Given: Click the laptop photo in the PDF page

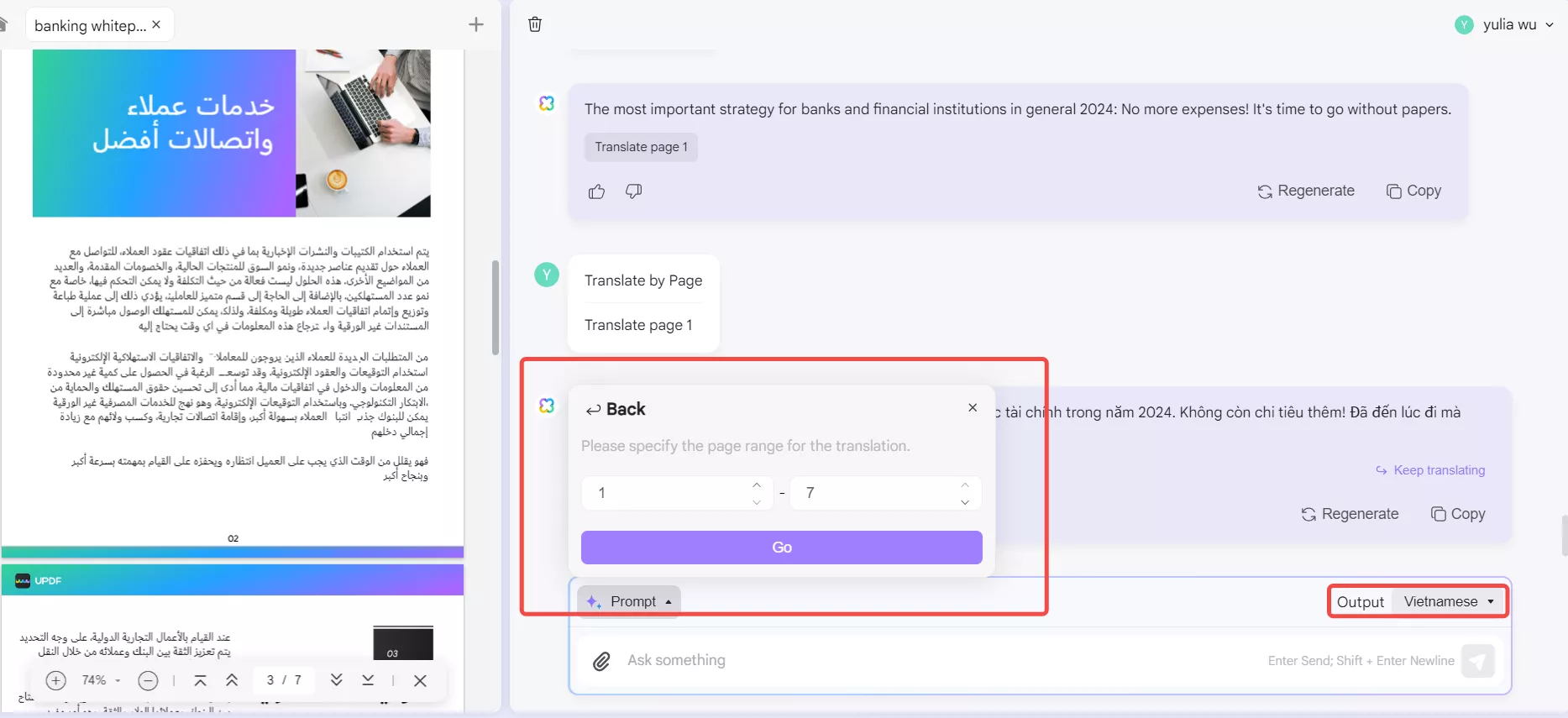Looking at the screenshot, I should point(364,133).
